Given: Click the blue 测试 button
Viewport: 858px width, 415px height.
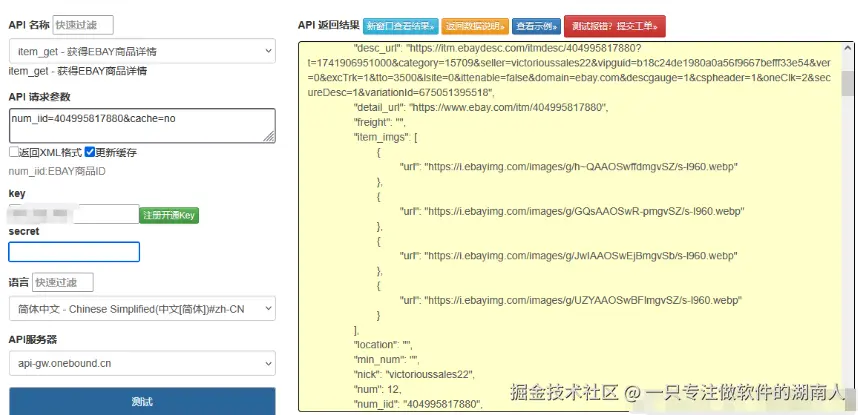Looking at the screenshot, I should (x=142, y=401).
